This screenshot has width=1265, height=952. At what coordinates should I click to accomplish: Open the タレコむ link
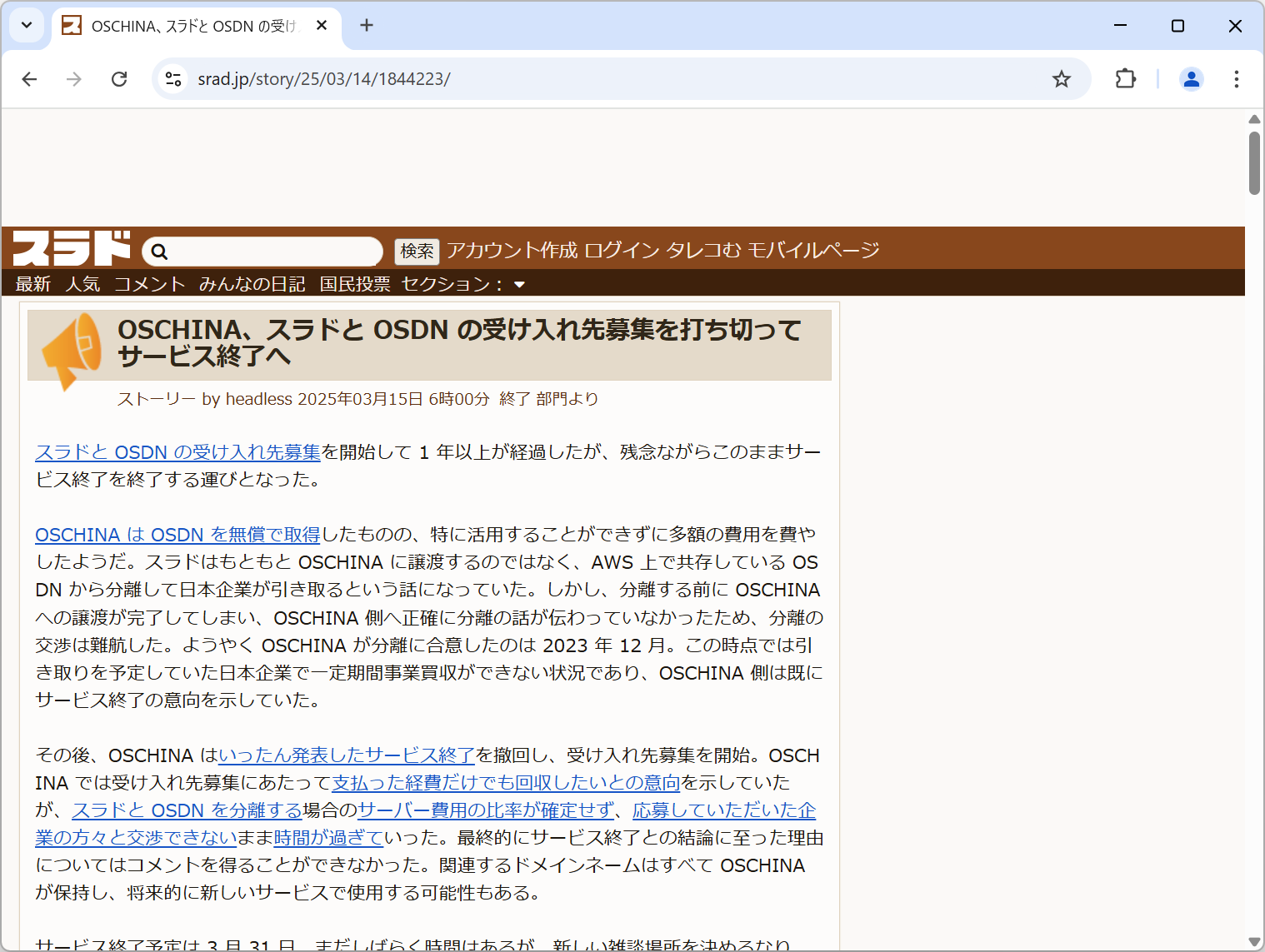[x=703, y=251]
